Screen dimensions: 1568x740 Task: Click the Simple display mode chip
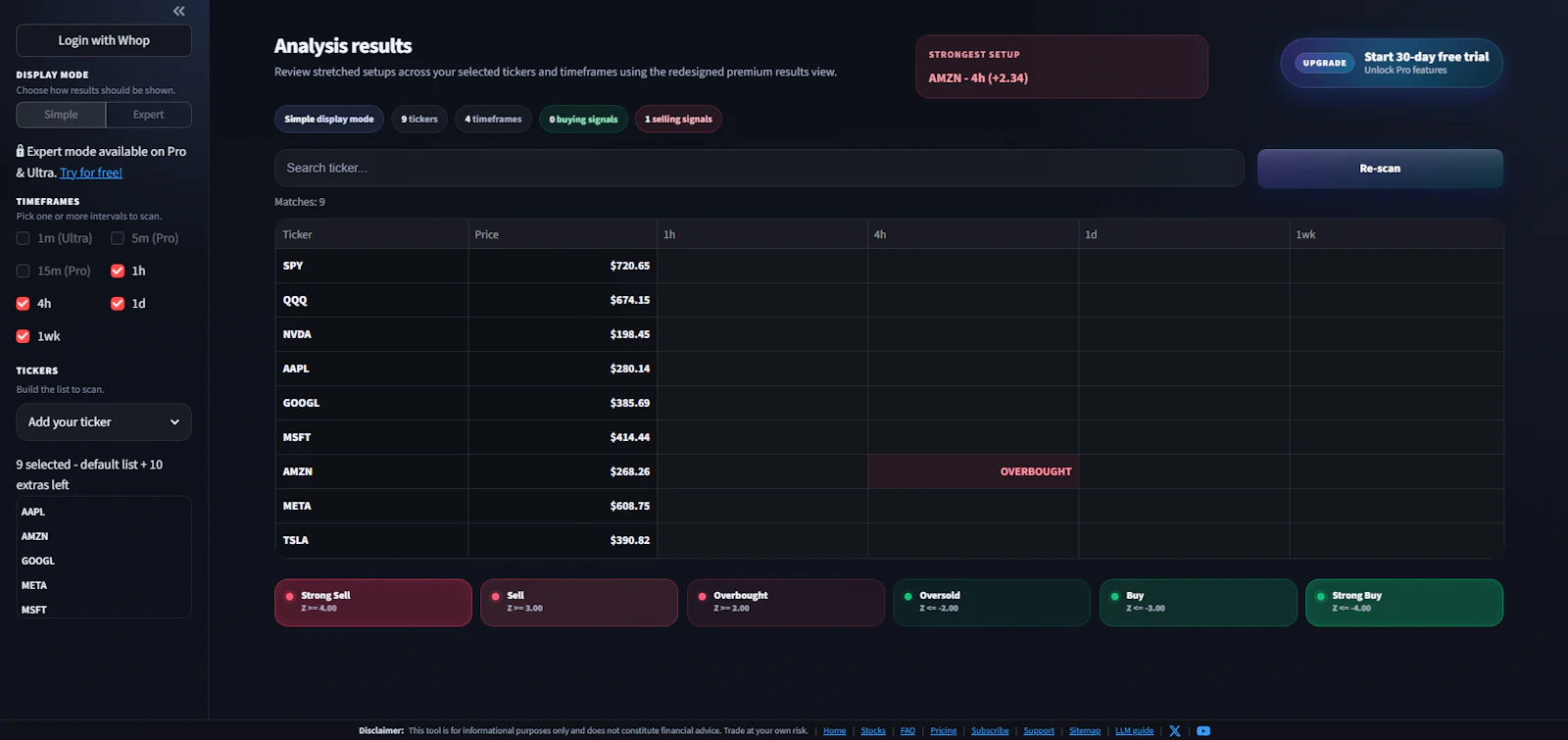point(329,119)
